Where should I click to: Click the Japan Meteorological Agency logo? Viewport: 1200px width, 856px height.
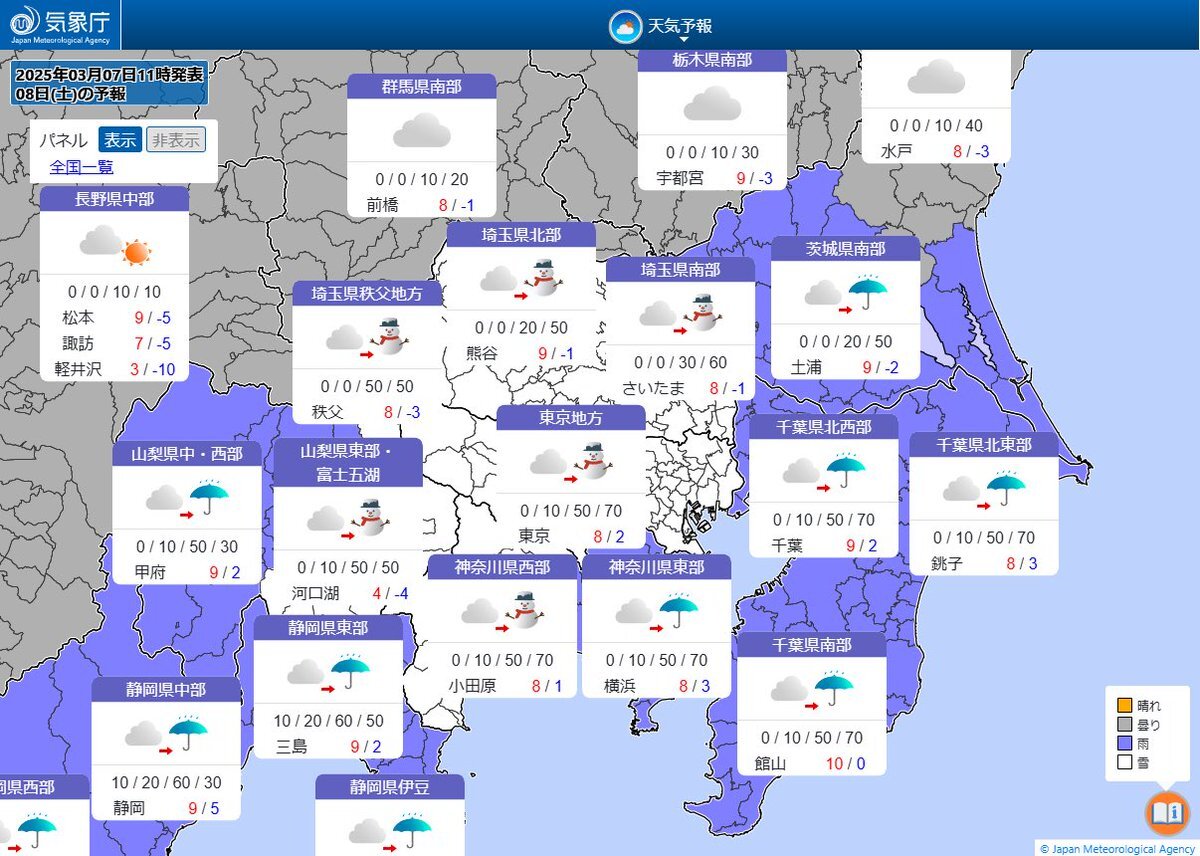pyautogui.click(x=60, y=25)
